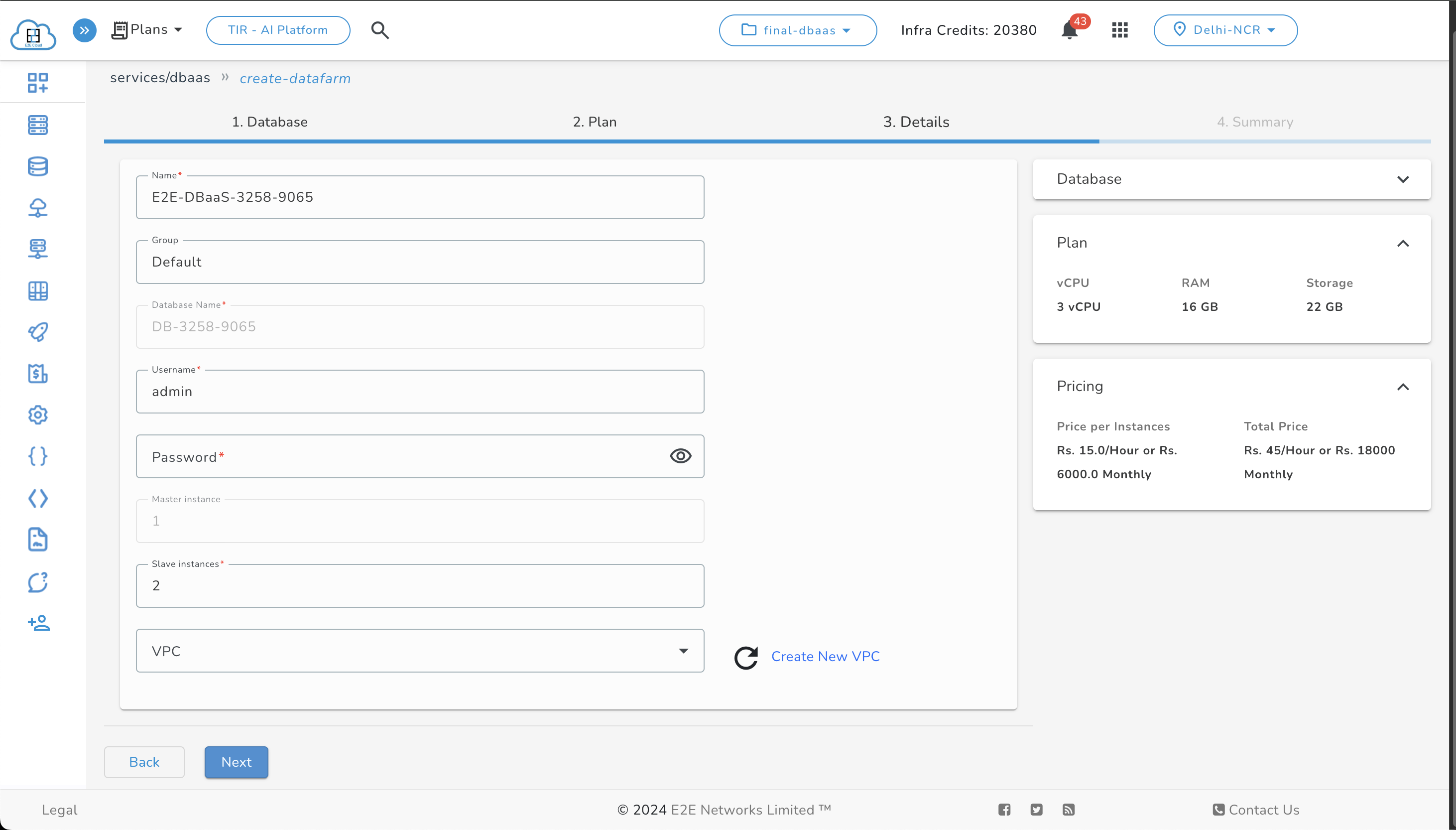Click the Master instance field

[x=420, y=521]
